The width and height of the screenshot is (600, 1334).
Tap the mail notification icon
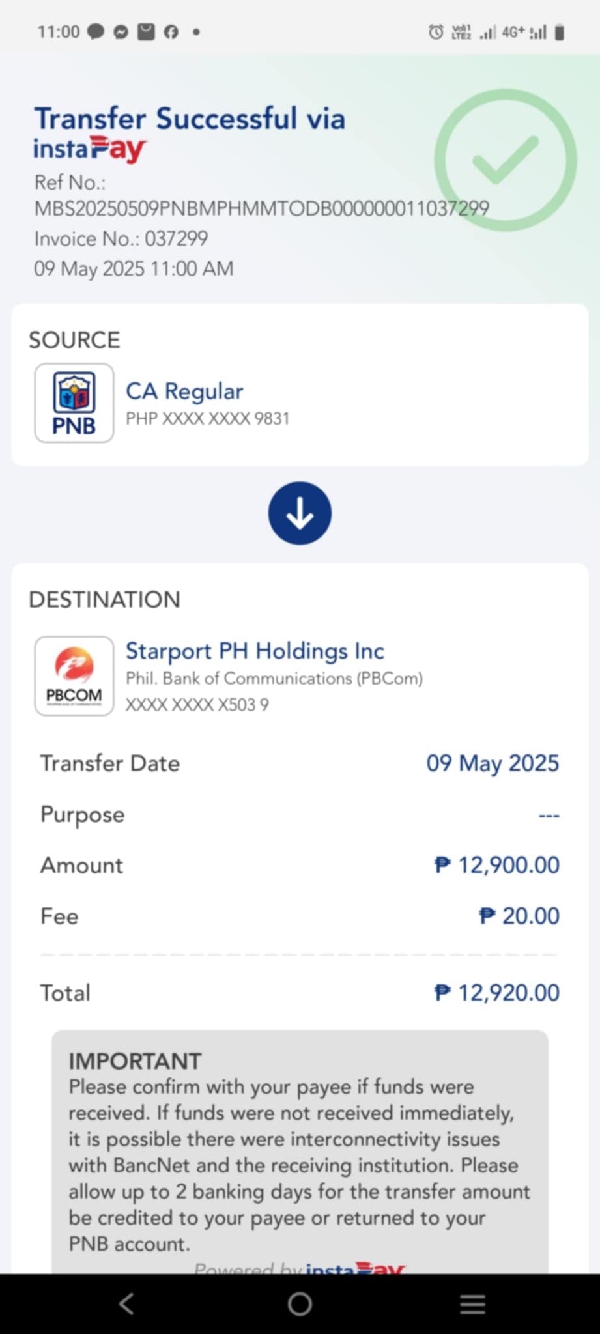146,32
